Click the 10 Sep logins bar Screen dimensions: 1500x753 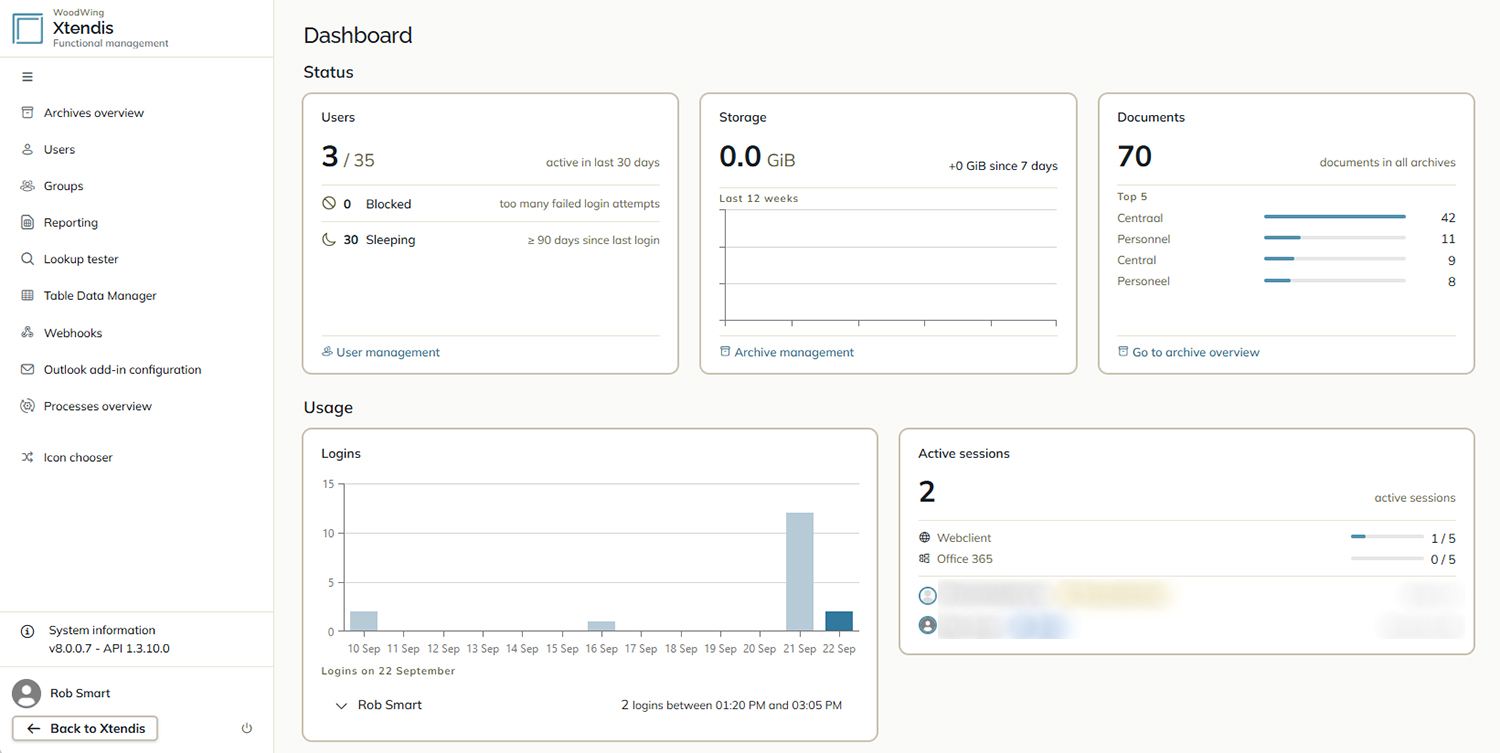[364, 621]
